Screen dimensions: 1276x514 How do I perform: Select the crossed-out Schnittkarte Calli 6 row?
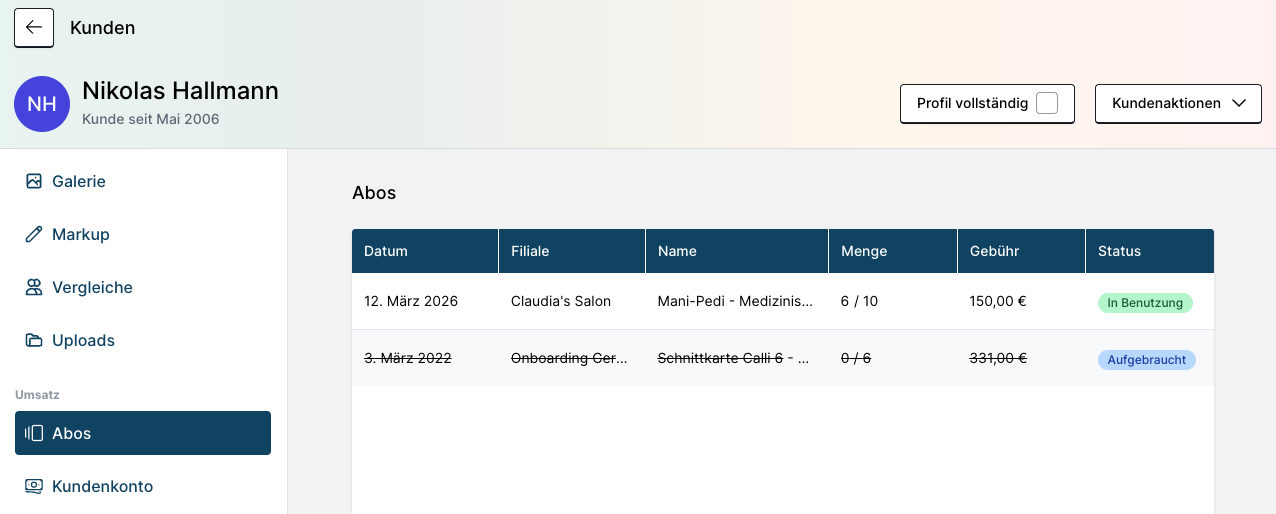pyautogui.click(x=733, y=358)
